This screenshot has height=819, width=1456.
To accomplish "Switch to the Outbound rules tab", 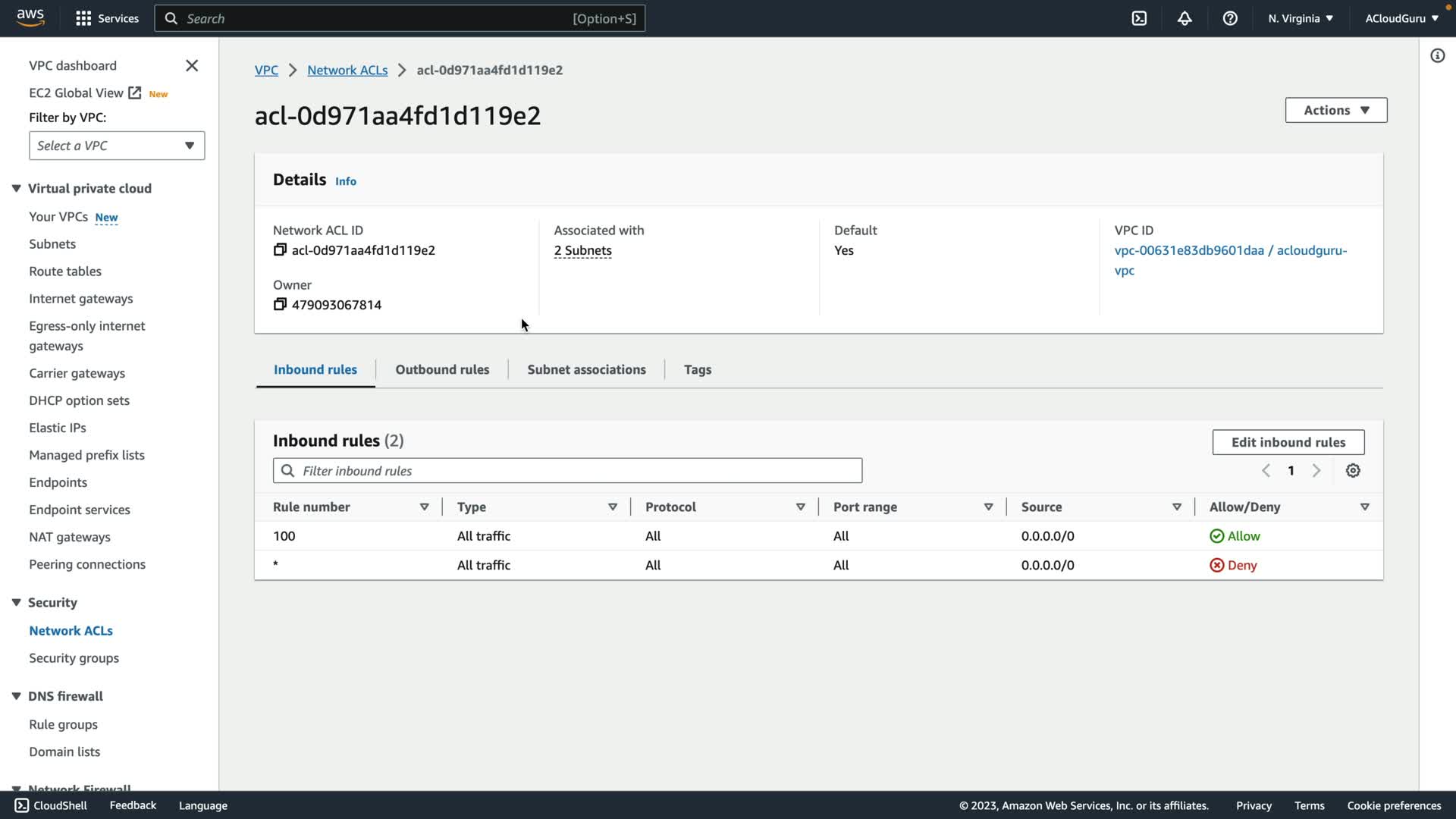I will point(442,370).
